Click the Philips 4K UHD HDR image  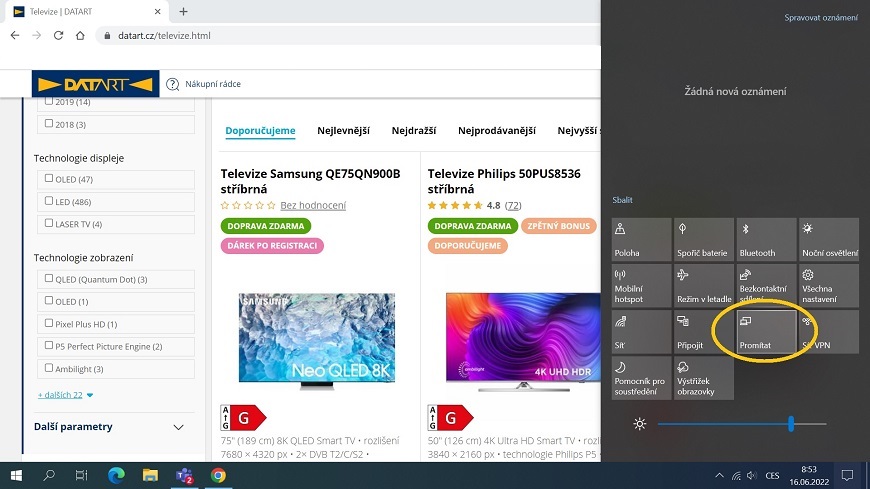point(523,341)
